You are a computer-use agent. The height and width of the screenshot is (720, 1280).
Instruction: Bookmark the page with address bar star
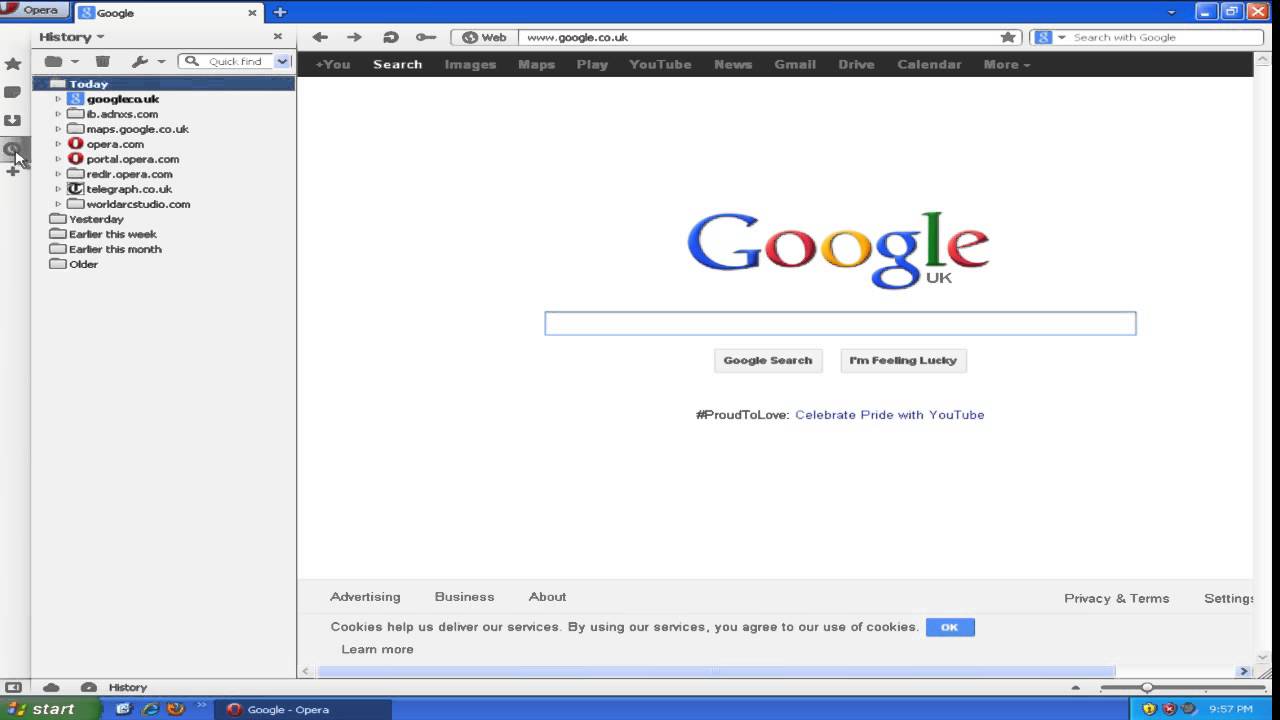pos(1008,37)
